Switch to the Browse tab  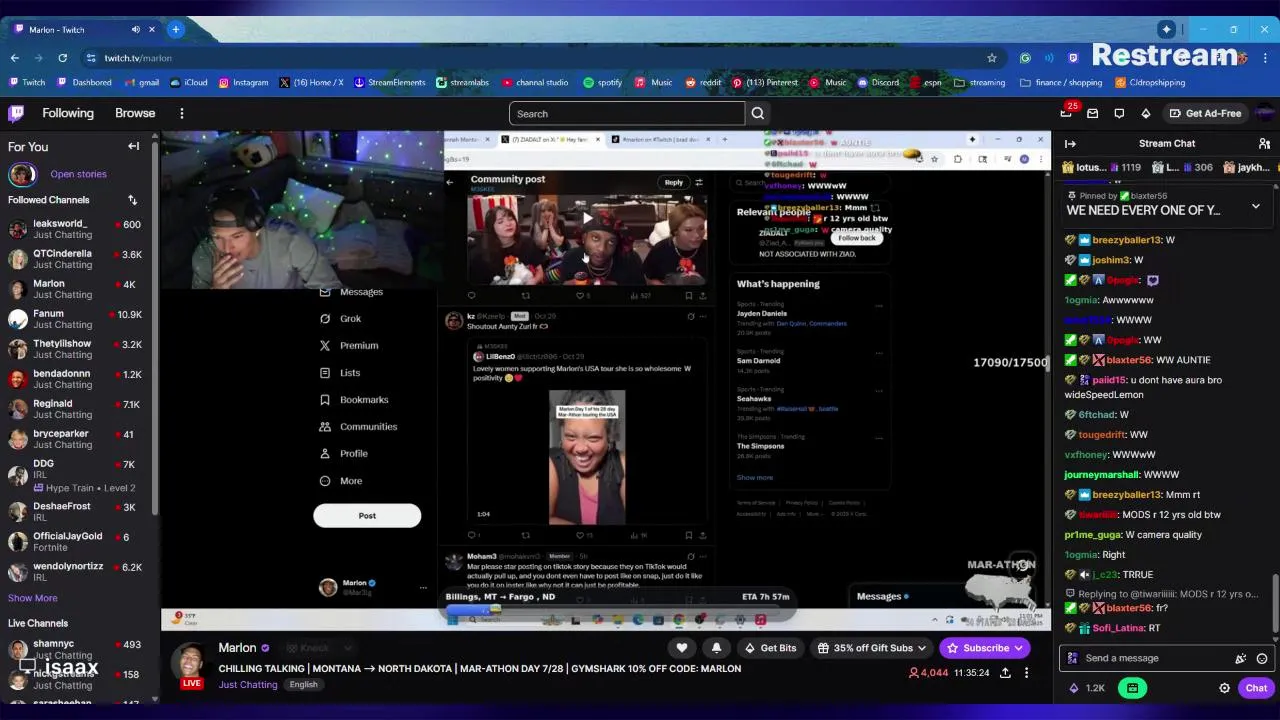coord(135,113)
